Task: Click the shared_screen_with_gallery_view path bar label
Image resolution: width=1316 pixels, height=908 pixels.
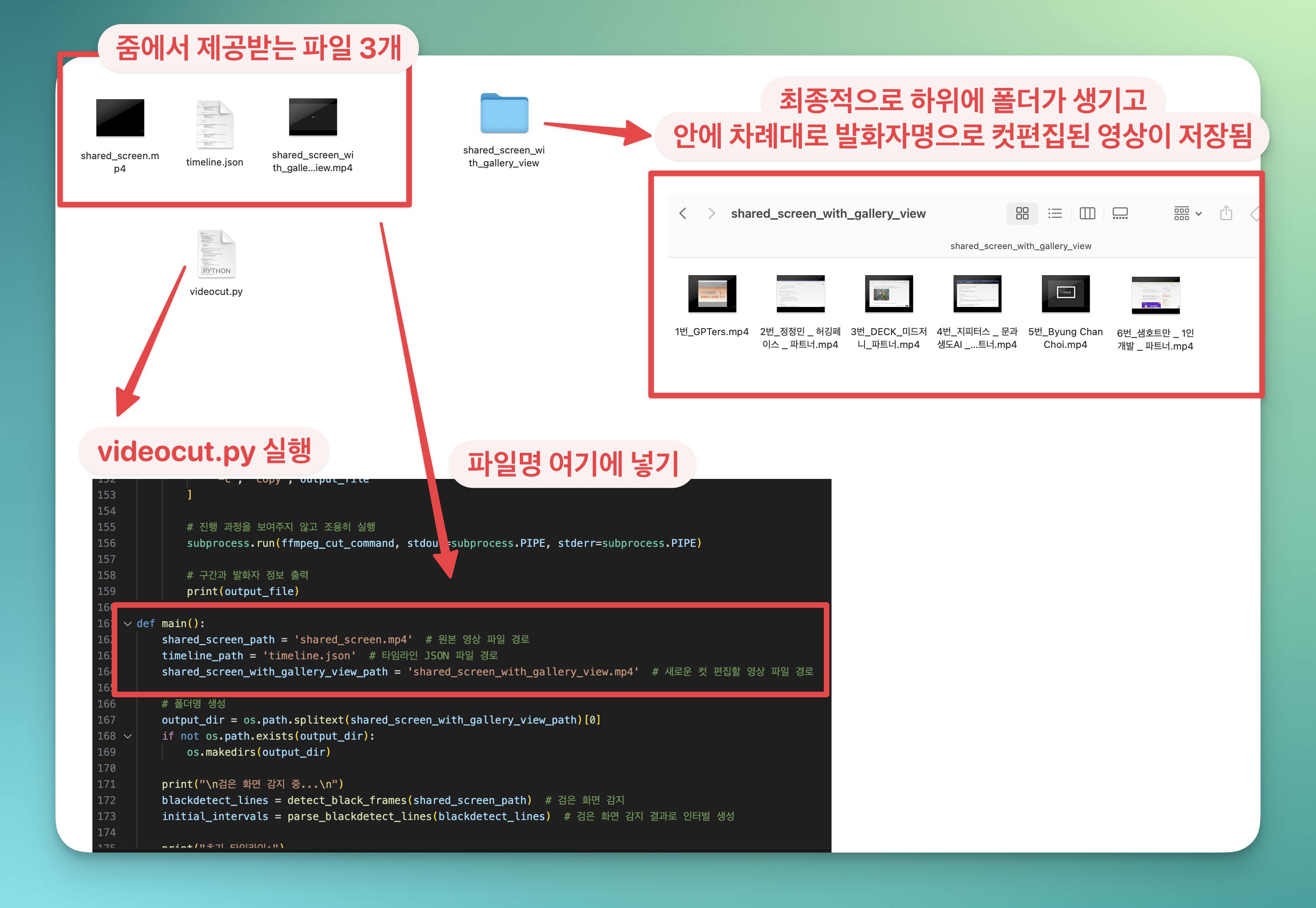Action: click(1020, 246)
